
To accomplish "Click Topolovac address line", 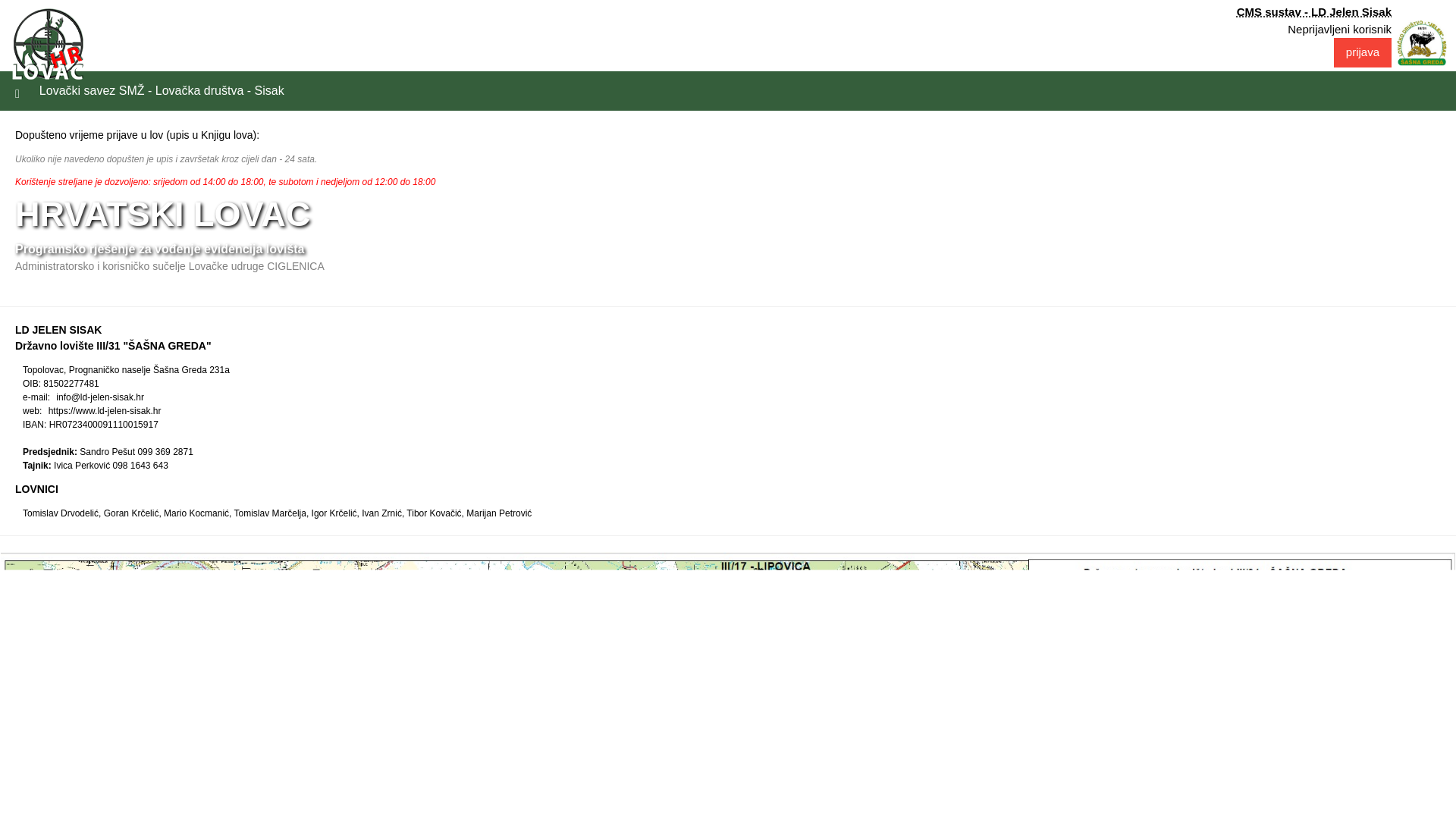I will click(x=126, y=370).
